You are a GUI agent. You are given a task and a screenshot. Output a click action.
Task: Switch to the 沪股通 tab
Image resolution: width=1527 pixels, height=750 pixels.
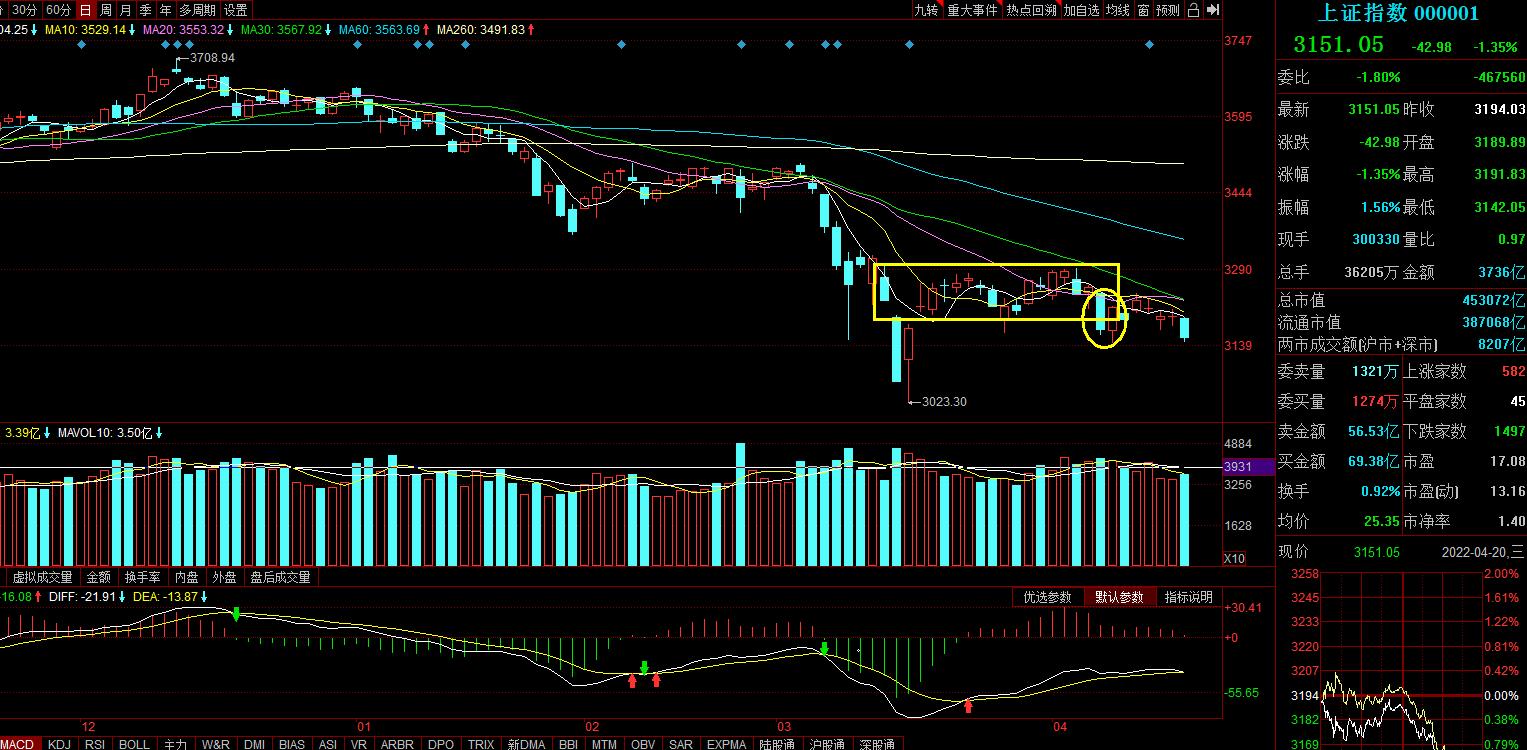[x=825, y=744]
